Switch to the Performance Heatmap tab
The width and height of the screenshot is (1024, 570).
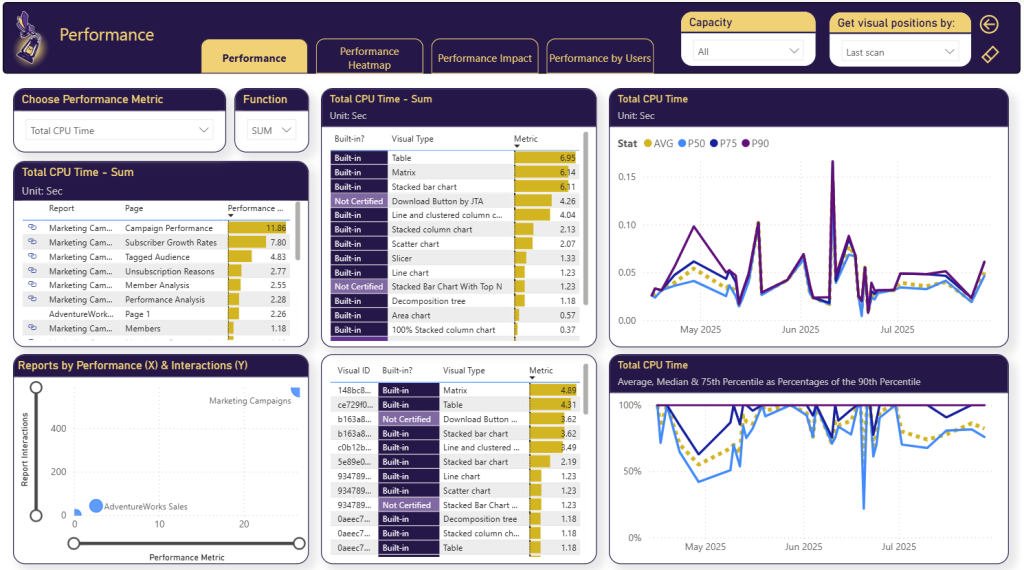click(369, 58)
